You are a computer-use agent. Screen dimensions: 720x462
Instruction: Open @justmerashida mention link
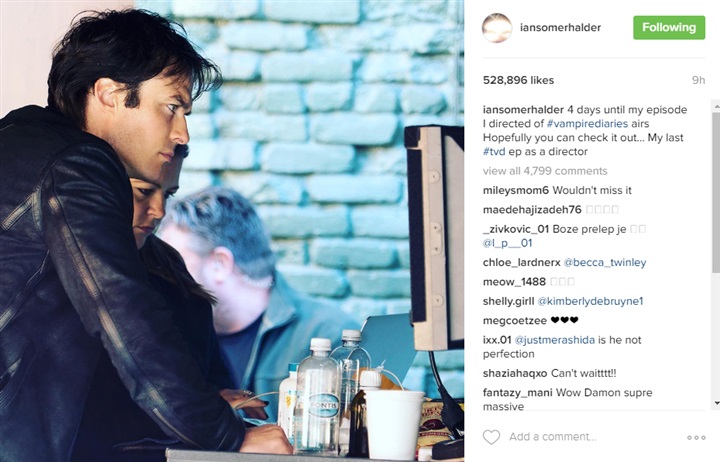(x=555, y=340)
